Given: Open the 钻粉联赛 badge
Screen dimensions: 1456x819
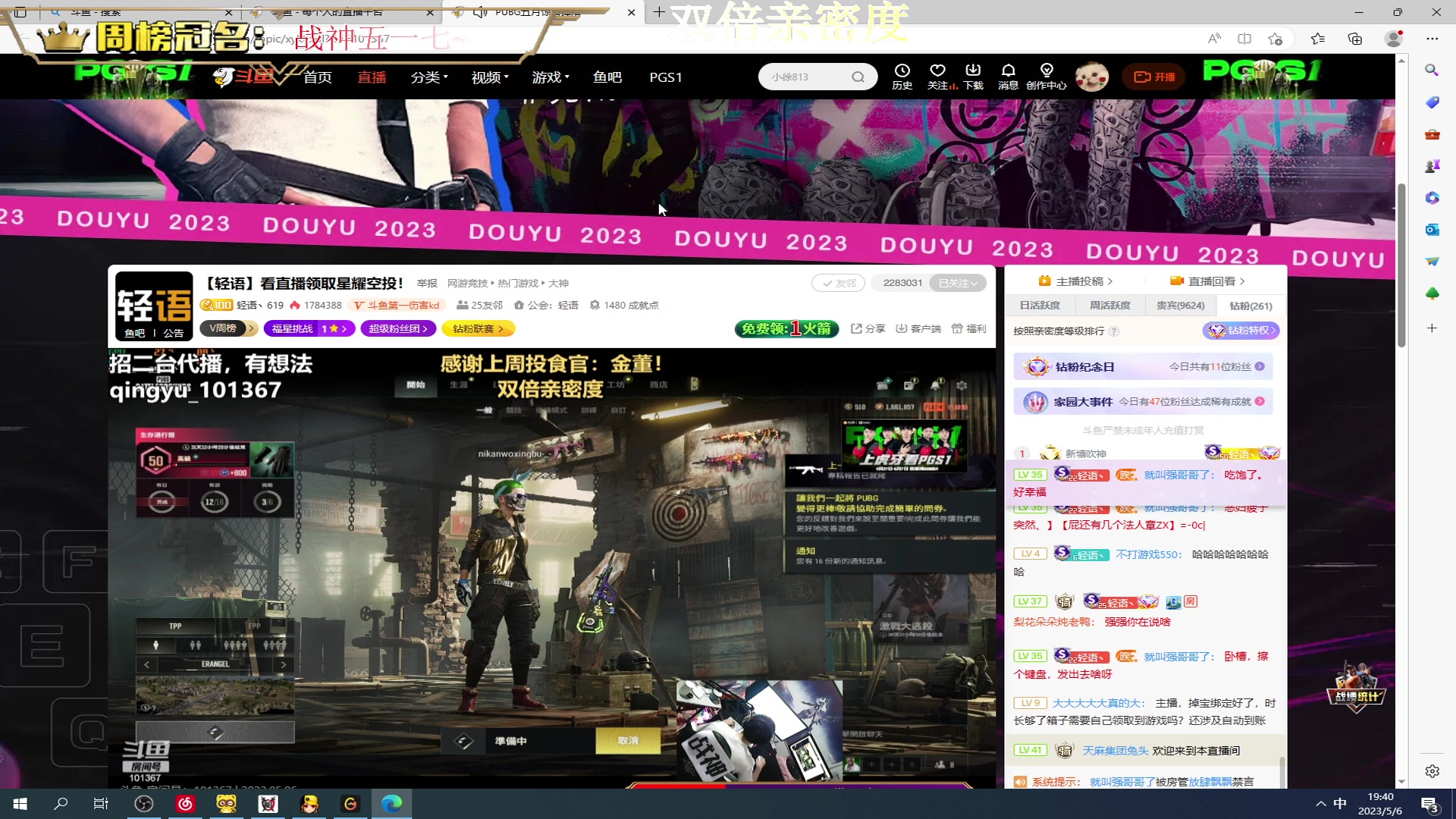Looking at the screenshot, I should pos(479,328).
